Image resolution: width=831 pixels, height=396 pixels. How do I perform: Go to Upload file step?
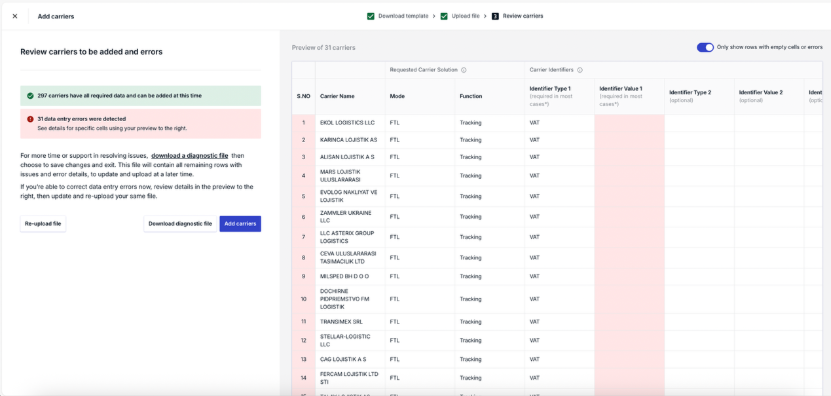tap(465, 16)
